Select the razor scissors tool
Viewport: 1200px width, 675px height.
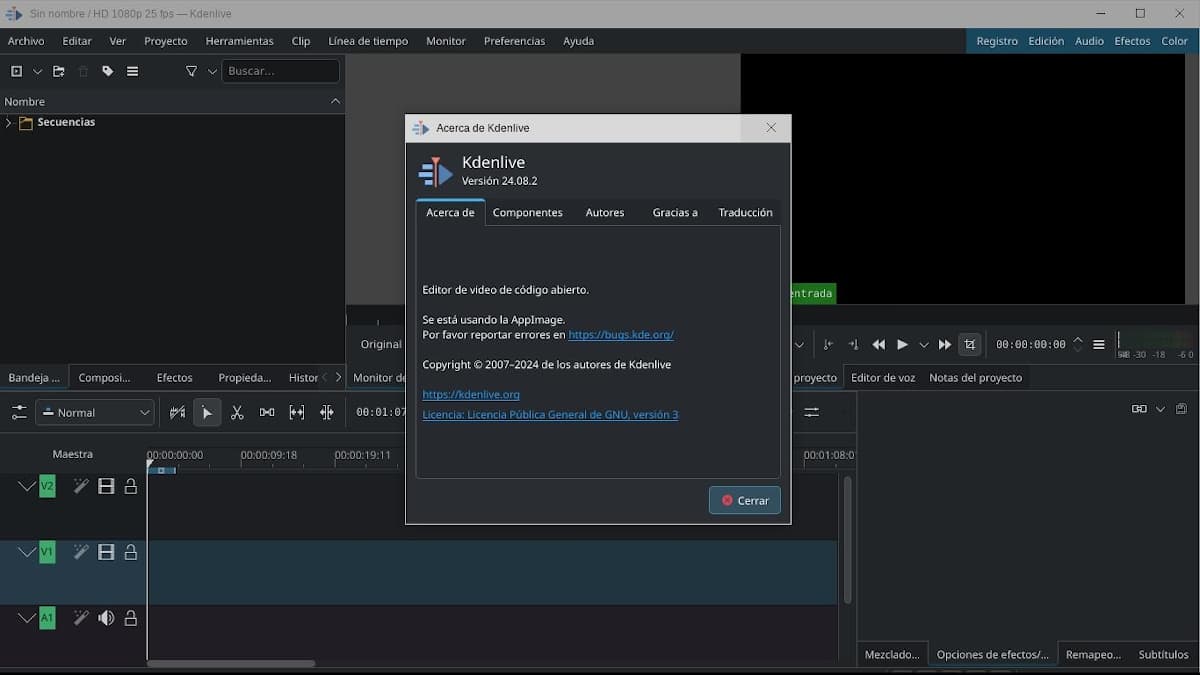pyautogui.click(x=237, y=412)
